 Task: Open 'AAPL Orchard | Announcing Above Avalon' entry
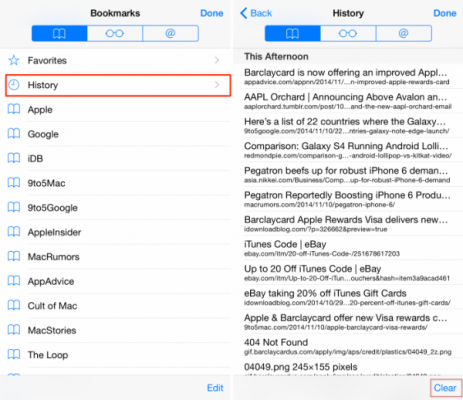[x=348, y=101]
